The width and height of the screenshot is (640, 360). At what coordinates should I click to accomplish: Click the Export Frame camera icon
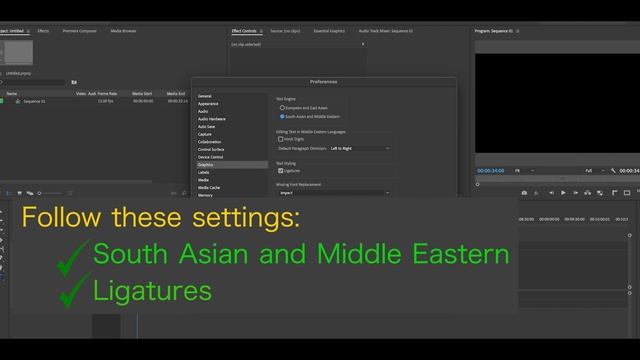[x=524, y=193]
